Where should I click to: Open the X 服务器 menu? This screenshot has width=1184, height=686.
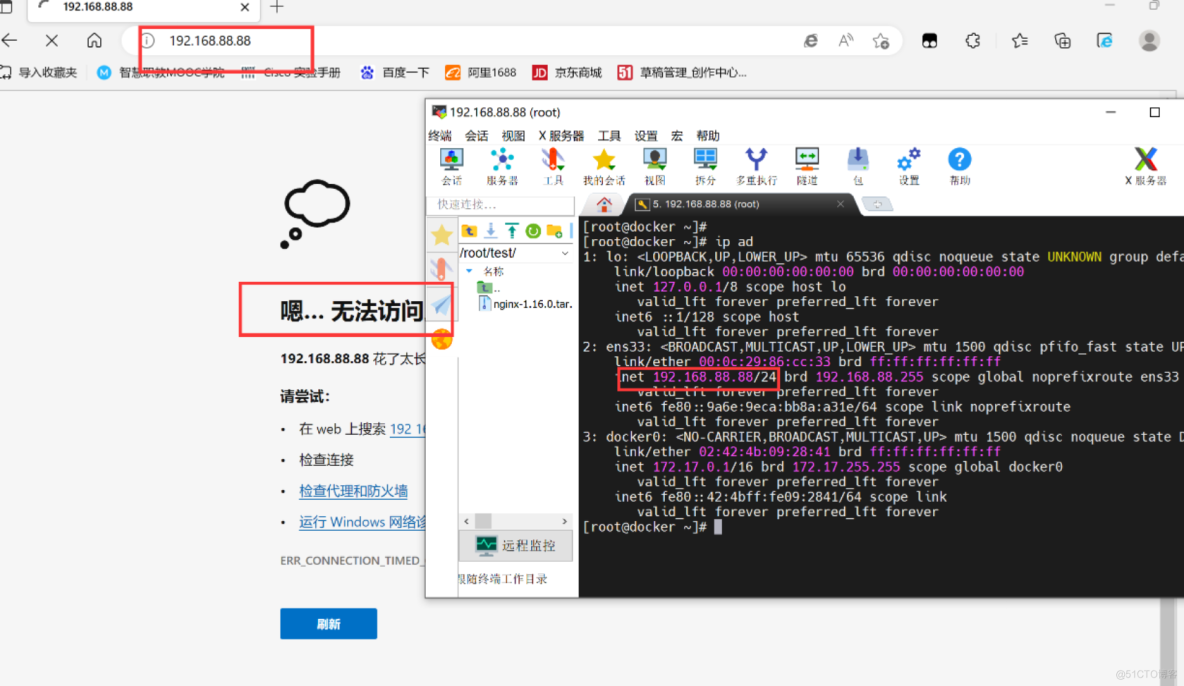coord(561,136)
